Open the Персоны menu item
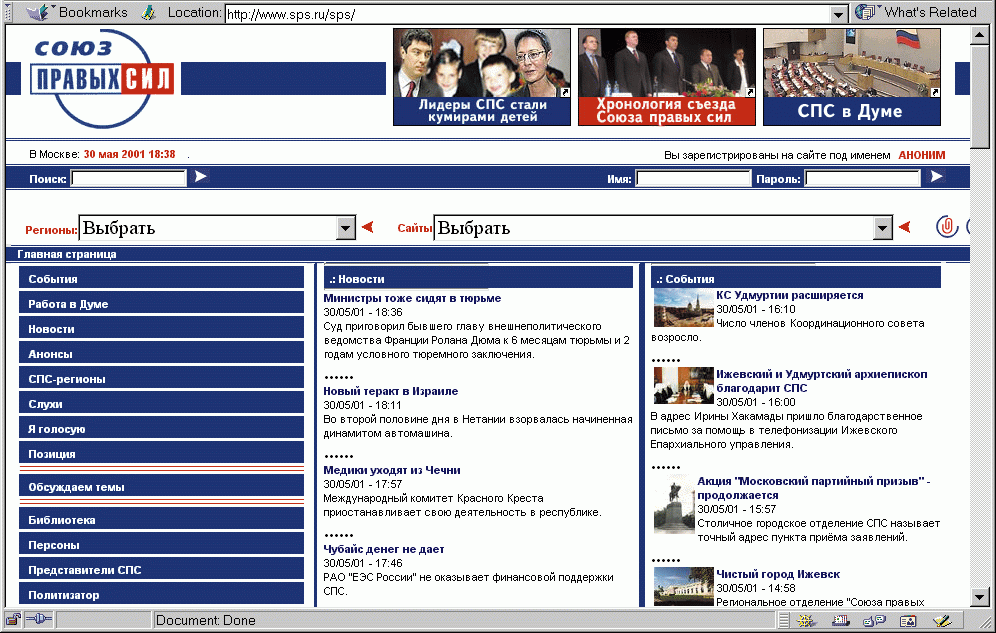This screenshot has height=633, width=996. pyautogui.click(x=161, y=545)
